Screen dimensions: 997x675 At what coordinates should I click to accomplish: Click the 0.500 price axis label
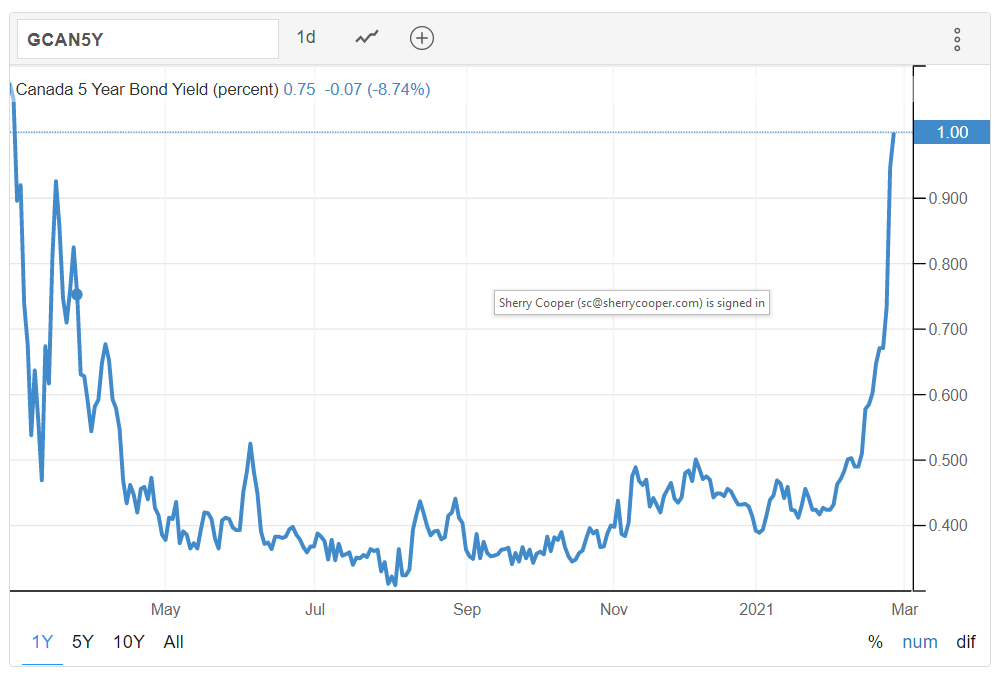click(x=948, y=460)
